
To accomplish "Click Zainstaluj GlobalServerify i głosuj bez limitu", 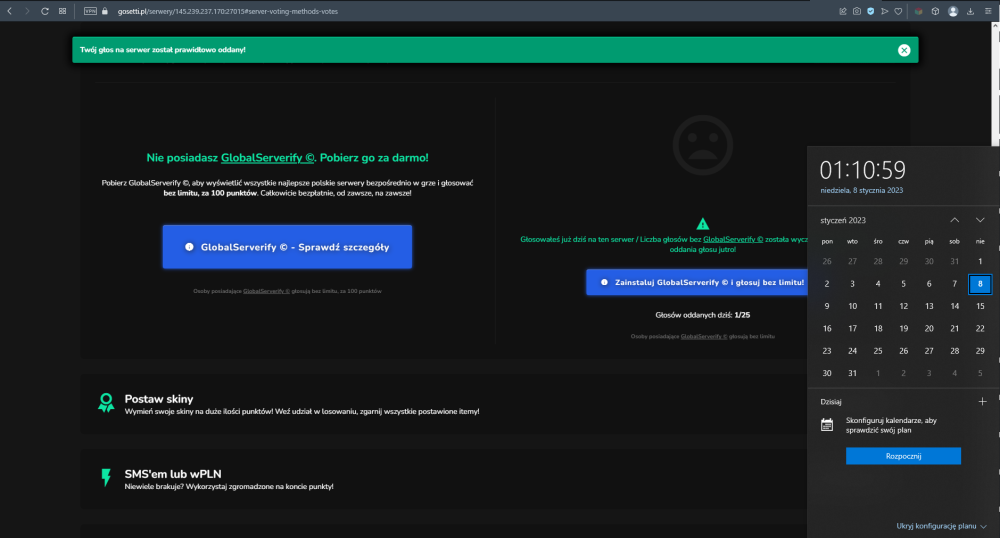I will 696,282.
